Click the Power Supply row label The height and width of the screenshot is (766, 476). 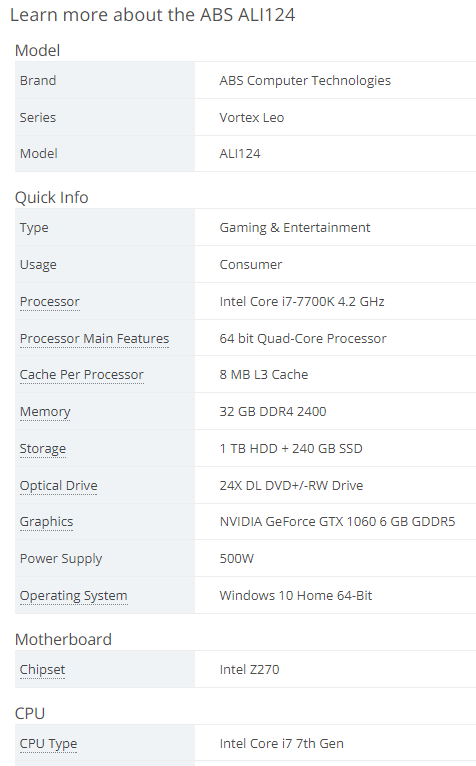tap(61, 559)
